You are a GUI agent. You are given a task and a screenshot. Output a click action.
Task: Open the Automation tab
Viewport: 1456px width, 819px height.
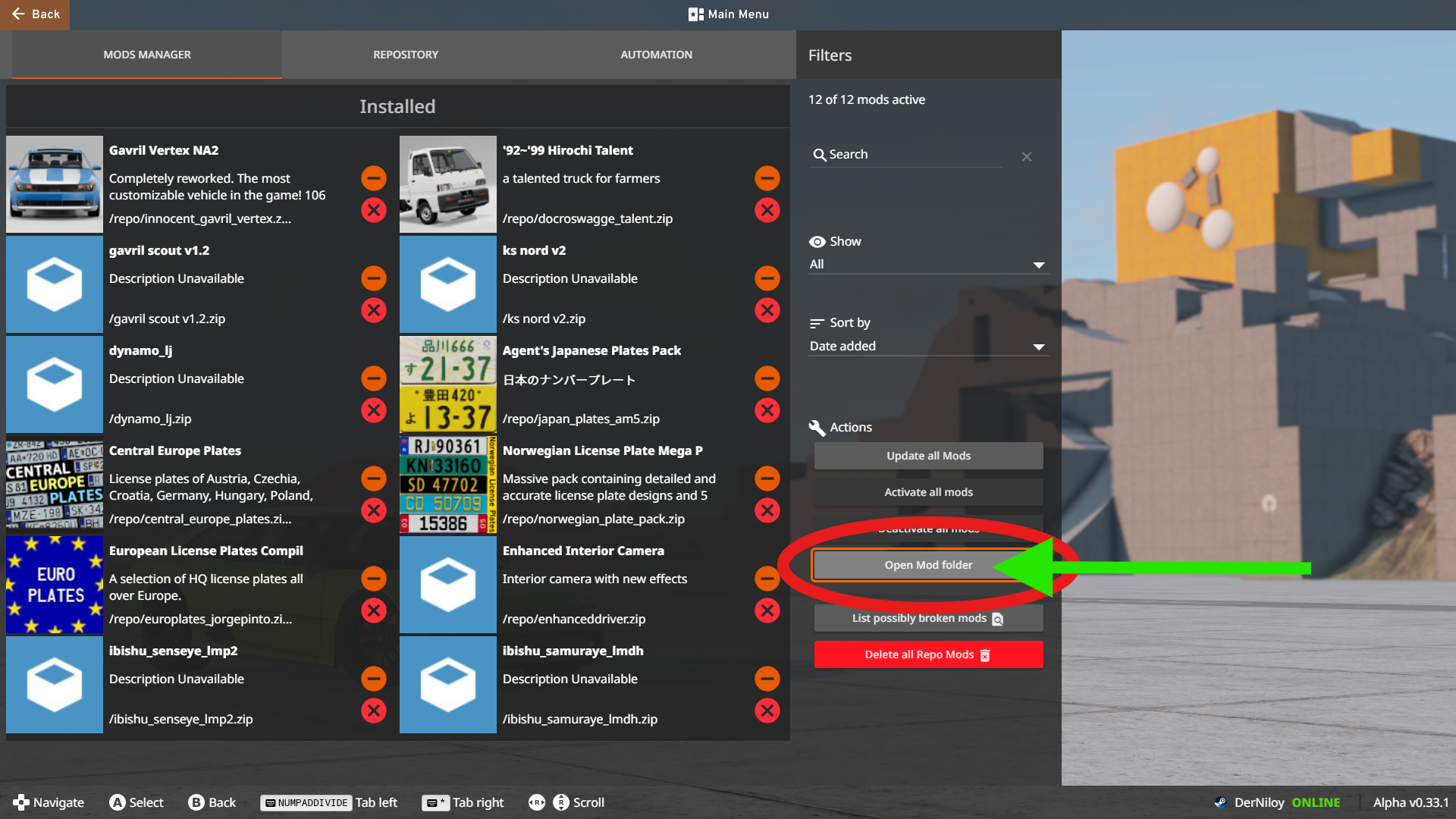tap(656, 55)
